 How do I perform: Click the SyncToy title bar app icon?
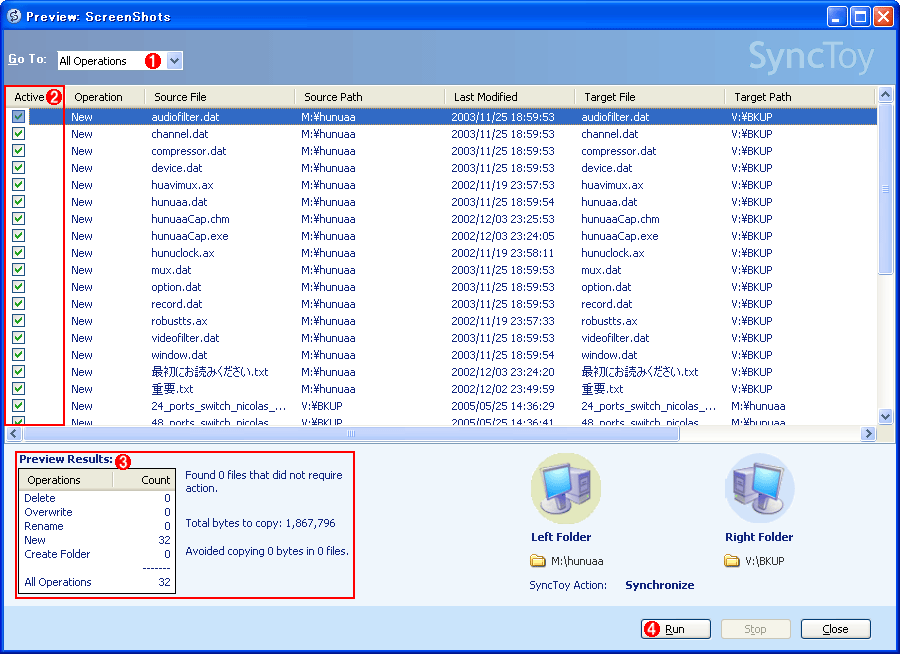(13, 16)
